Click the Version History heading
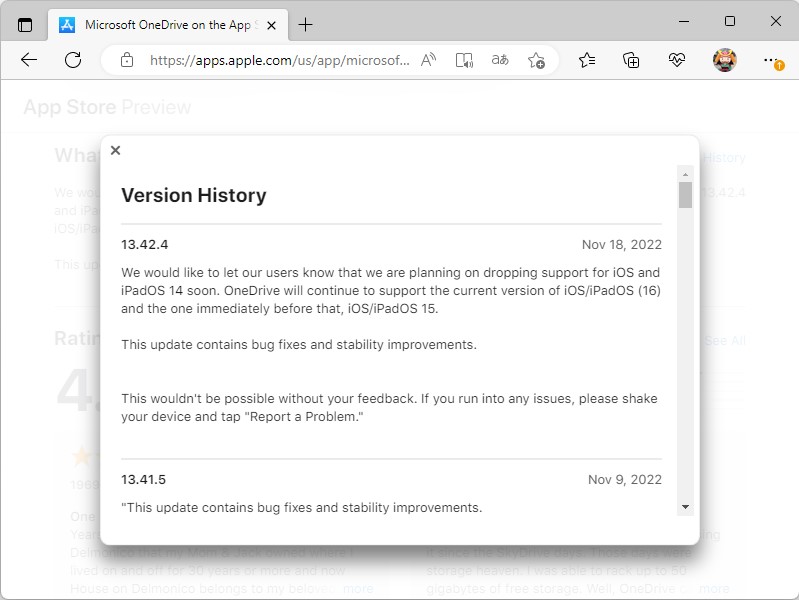 194,195
